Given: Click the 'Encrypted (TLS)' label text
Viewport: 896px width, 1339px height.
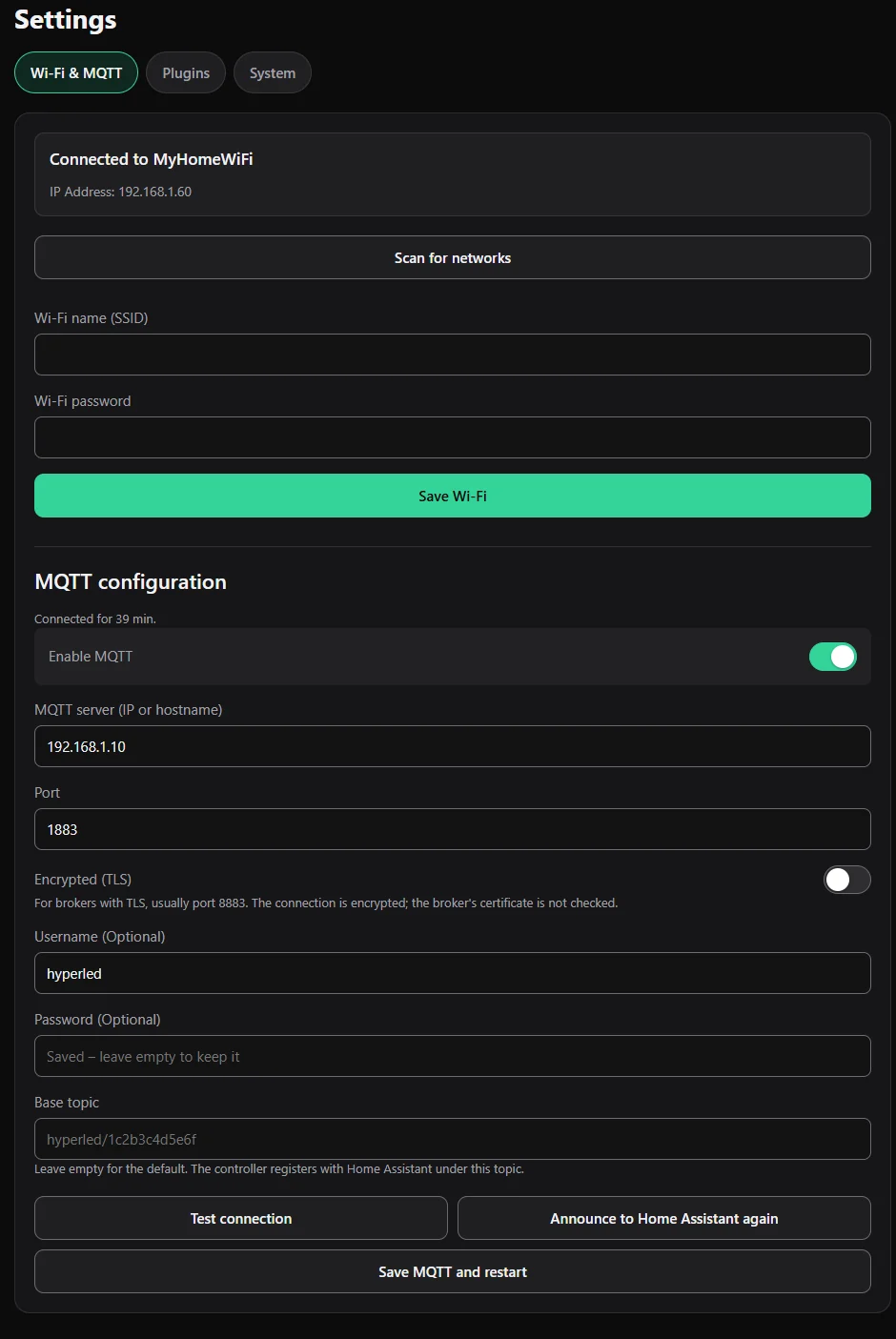Looking at the screenshot, I should pos(83,880).
